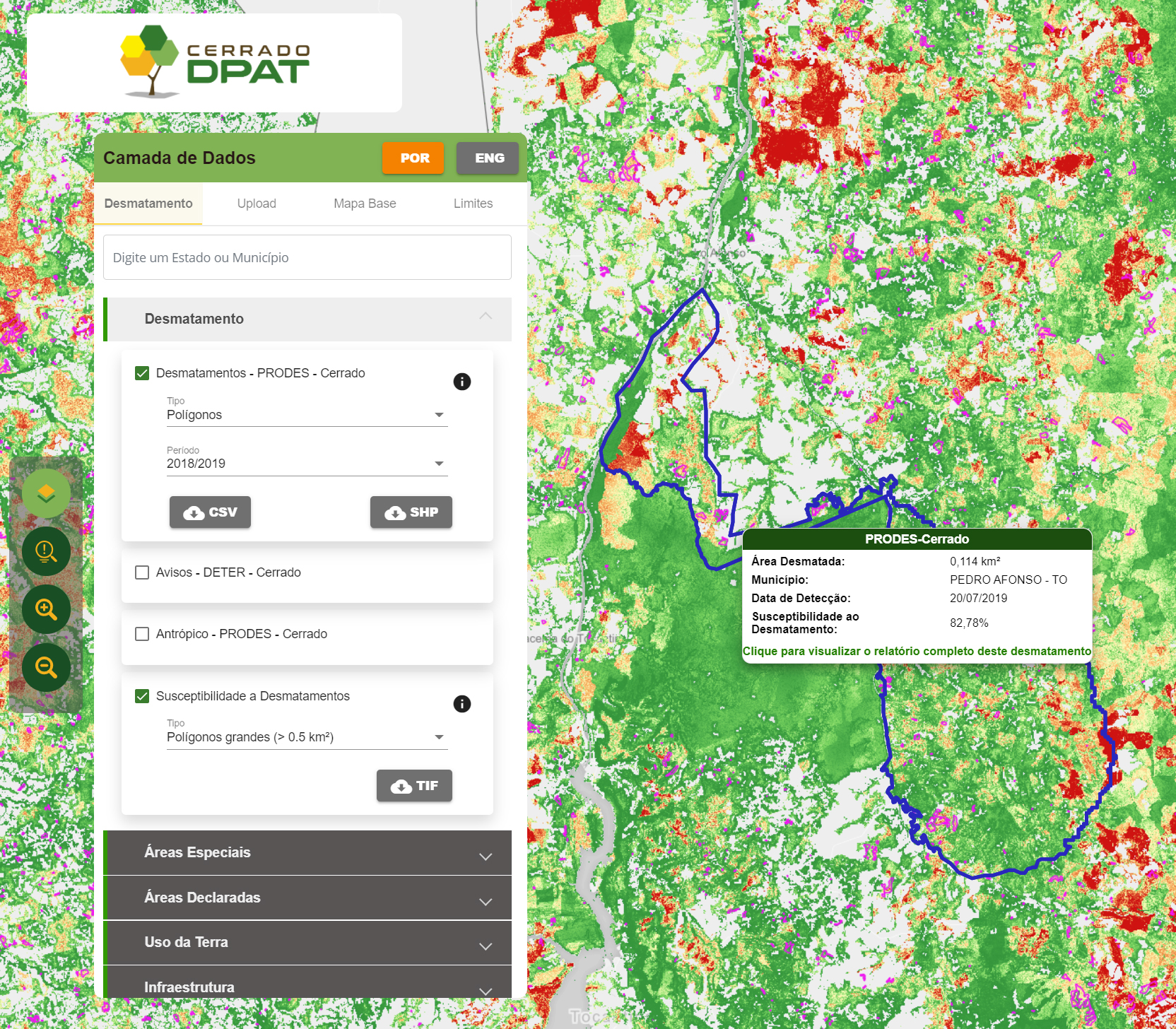Switch to the Limites tab
Screen dimensions: 1176x1029
[473, 204]
